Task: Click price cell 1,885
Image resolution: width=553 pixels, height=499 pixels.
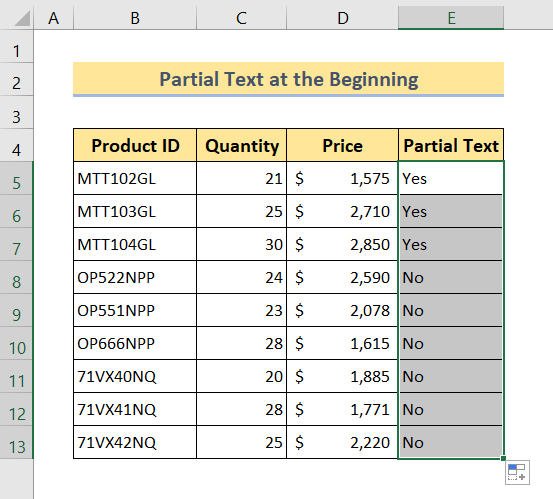Action: [x=342, y=376]
